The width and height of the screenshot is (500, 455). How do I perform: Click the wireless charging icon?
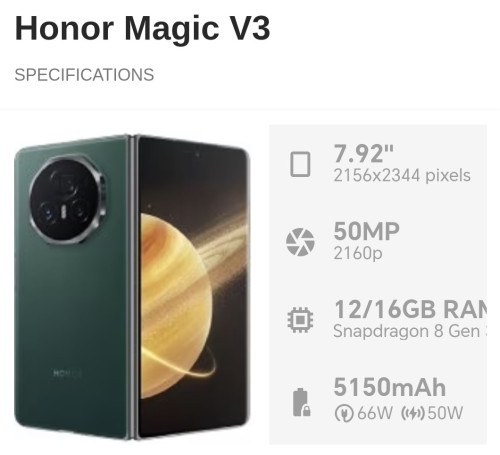[x=413, y=413]
